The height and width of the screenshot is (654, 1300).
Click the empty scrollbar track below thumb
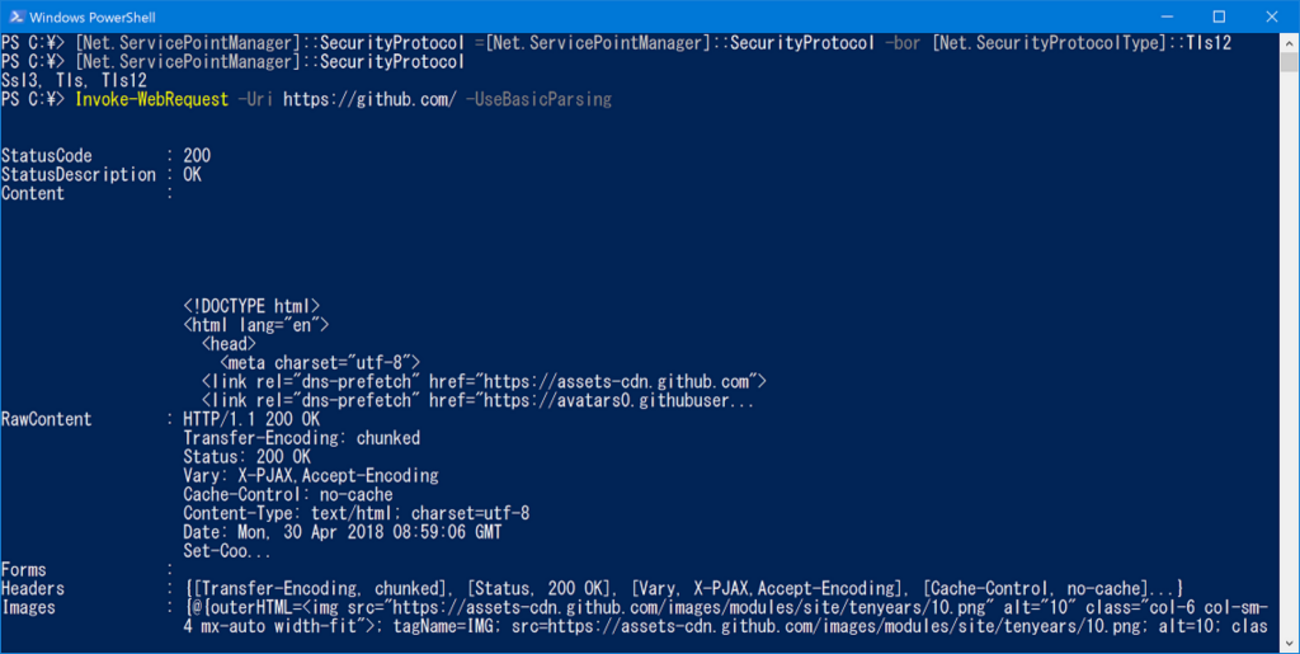[x=1289, y=350]
